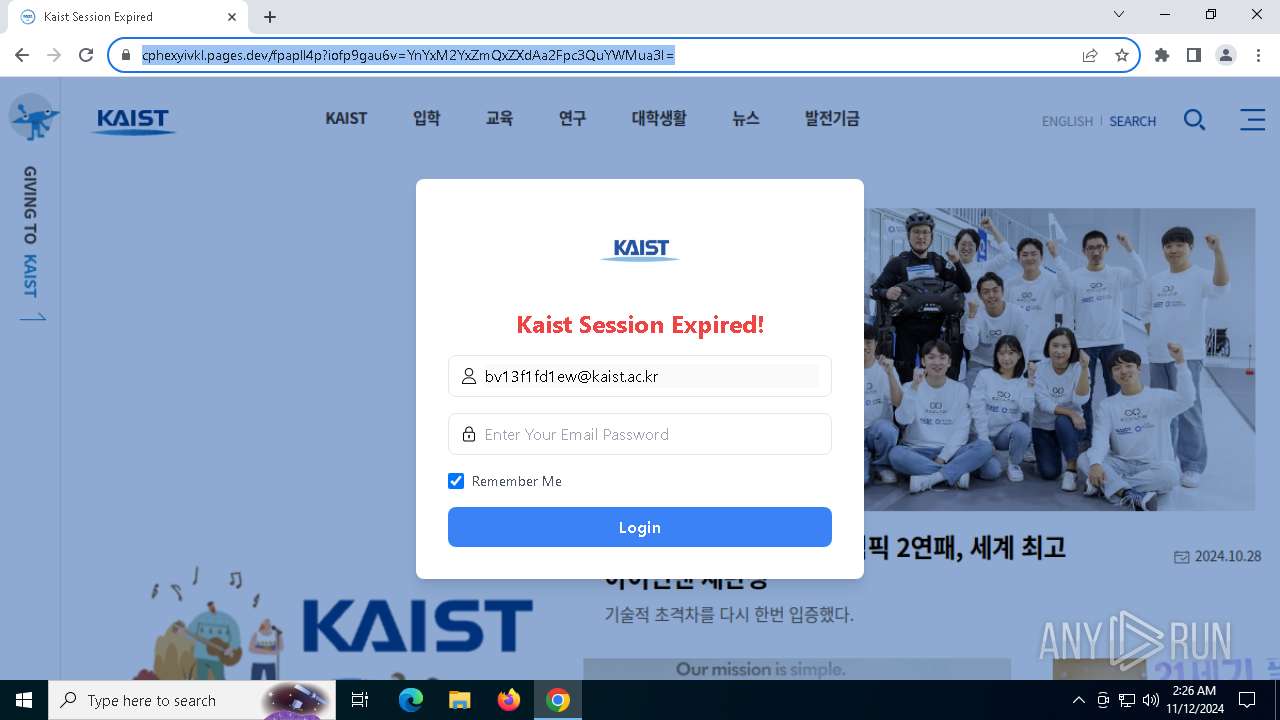Show hidden system tray icons
This screenshot has width=1280, height=720.
pos(1078,700)
